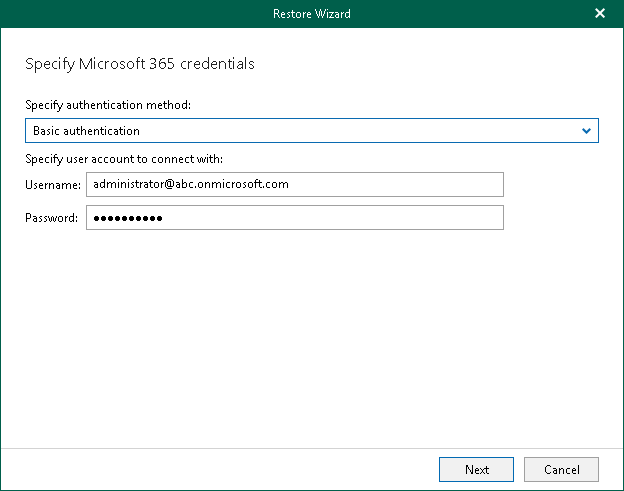Click the Password label
Image resolution: width=624 pixels, height=491 pixels.
point(52,218)
